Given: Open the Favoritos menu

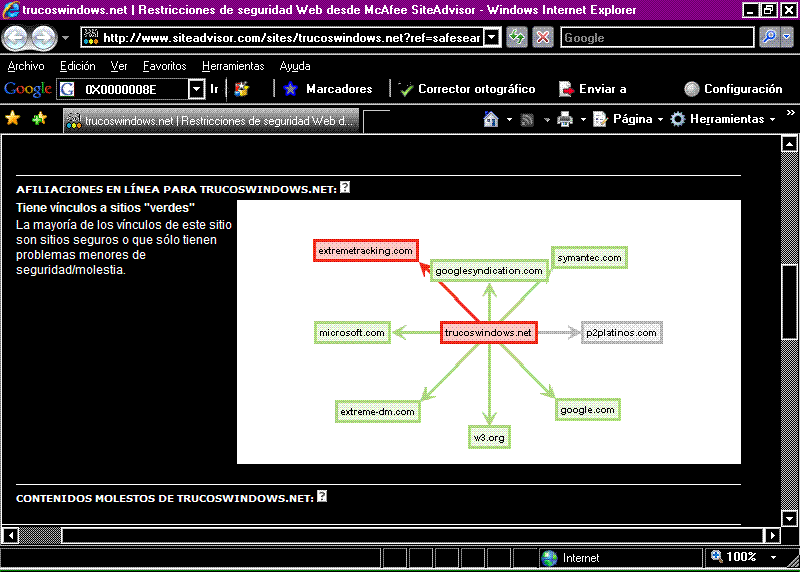Looking at the screenshot, I should (x=164, y=66).
